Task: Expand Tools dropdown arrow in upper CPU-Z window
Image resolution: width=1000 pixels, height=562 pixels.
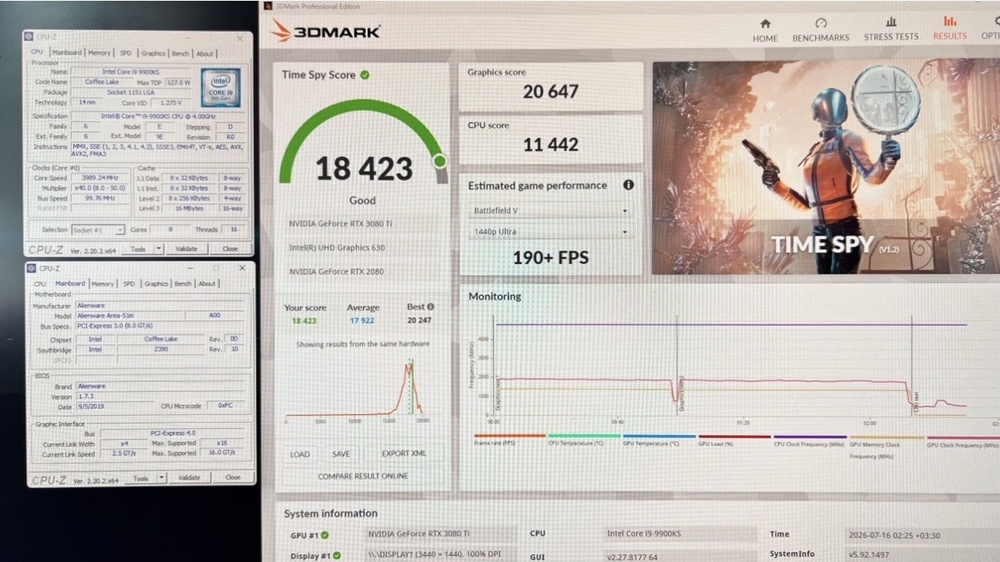Action: tap(159, 249)
